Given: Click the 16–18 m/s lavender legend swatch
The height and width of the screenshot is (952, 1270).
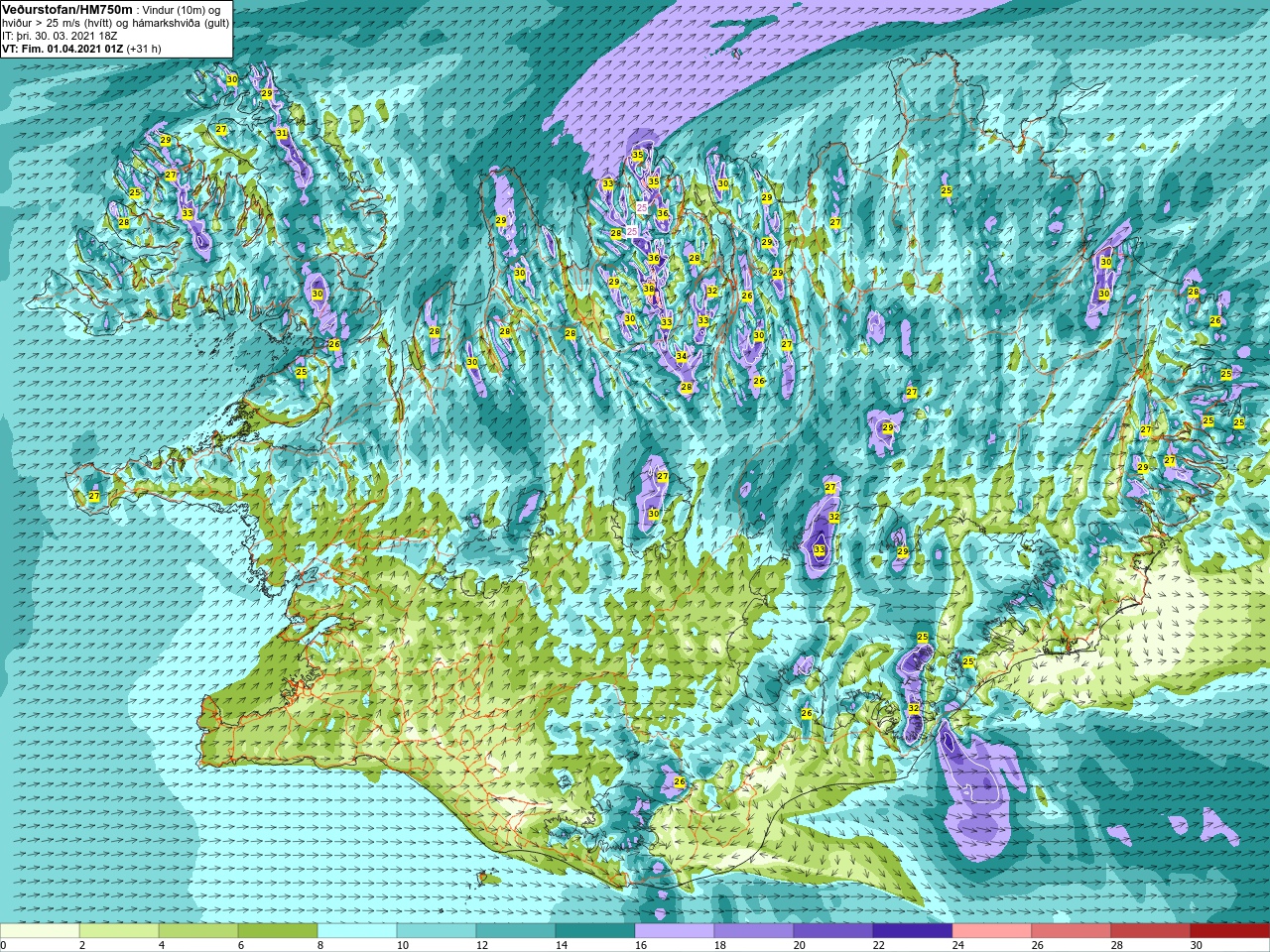Looking at the screenshot, I should pos(675,931).
